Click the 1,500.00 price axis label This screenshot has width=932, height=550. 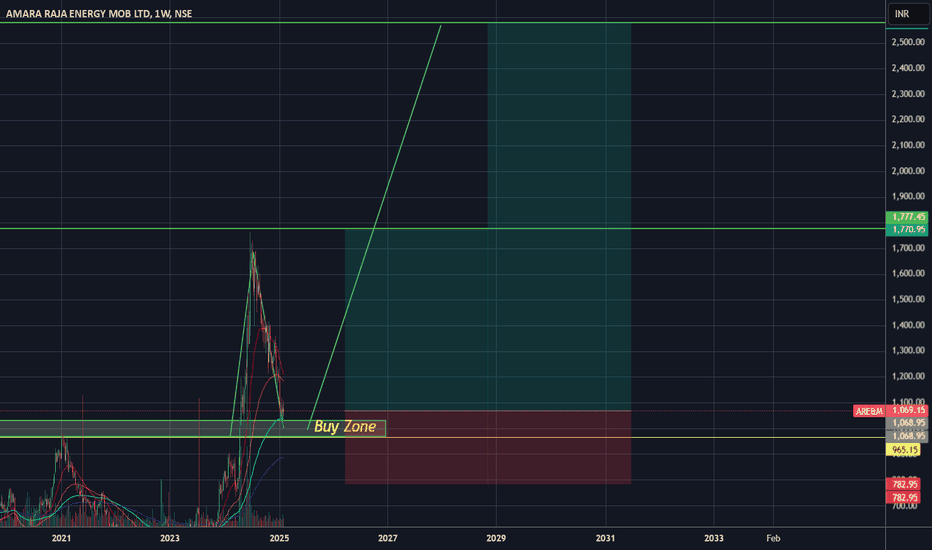pos(908,299)
